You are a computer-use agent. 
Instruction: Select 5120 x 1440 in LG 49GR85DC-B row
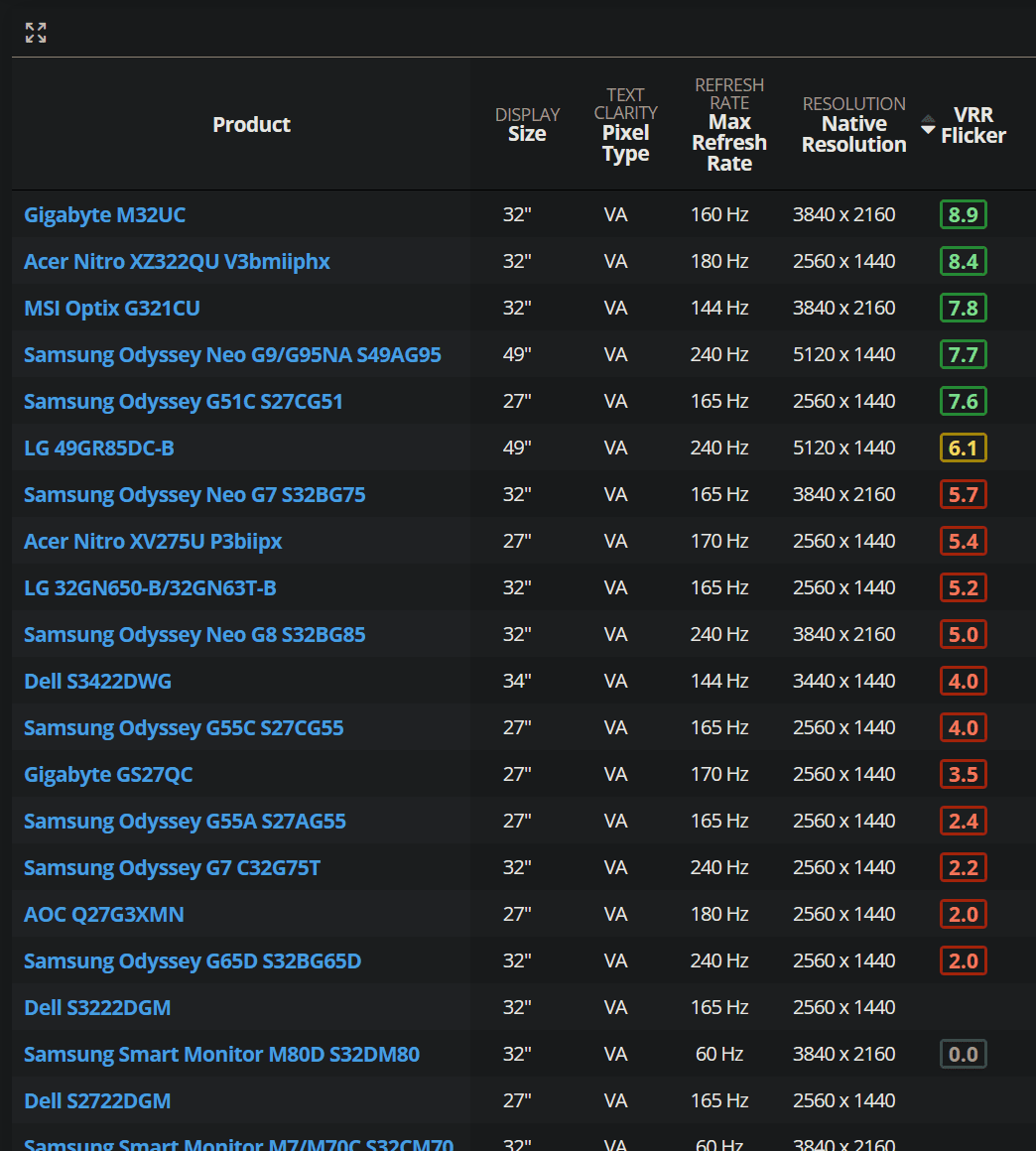(x=843, y=448)
